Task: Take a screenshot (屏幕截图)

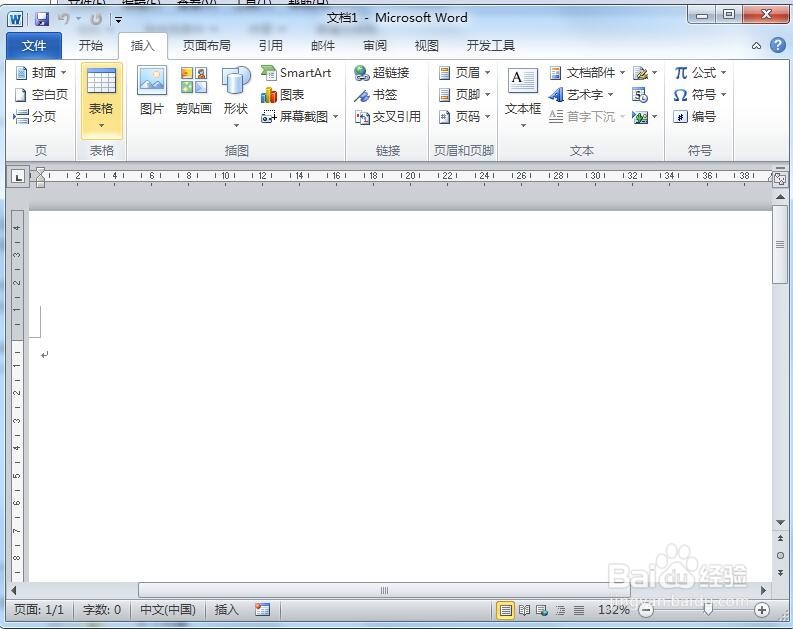Action: (x=299, y=117)
